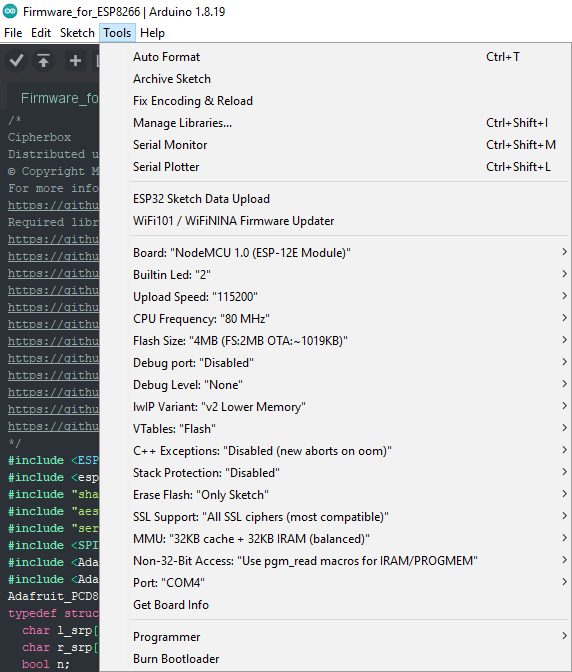Select Burn Bootloader

pos(335,659)
